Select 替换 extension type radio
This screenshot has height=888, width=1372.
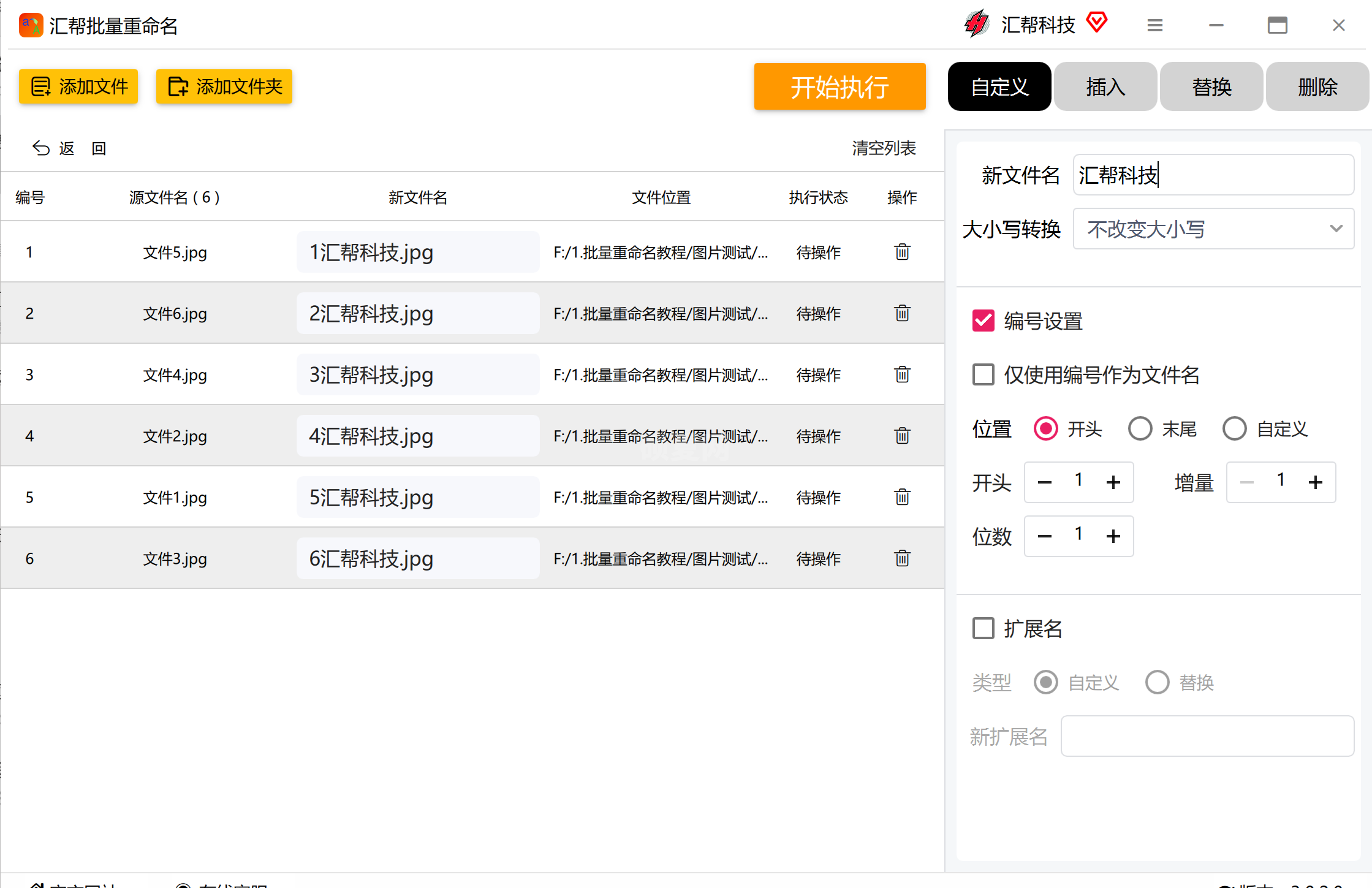pos(1158,682)
